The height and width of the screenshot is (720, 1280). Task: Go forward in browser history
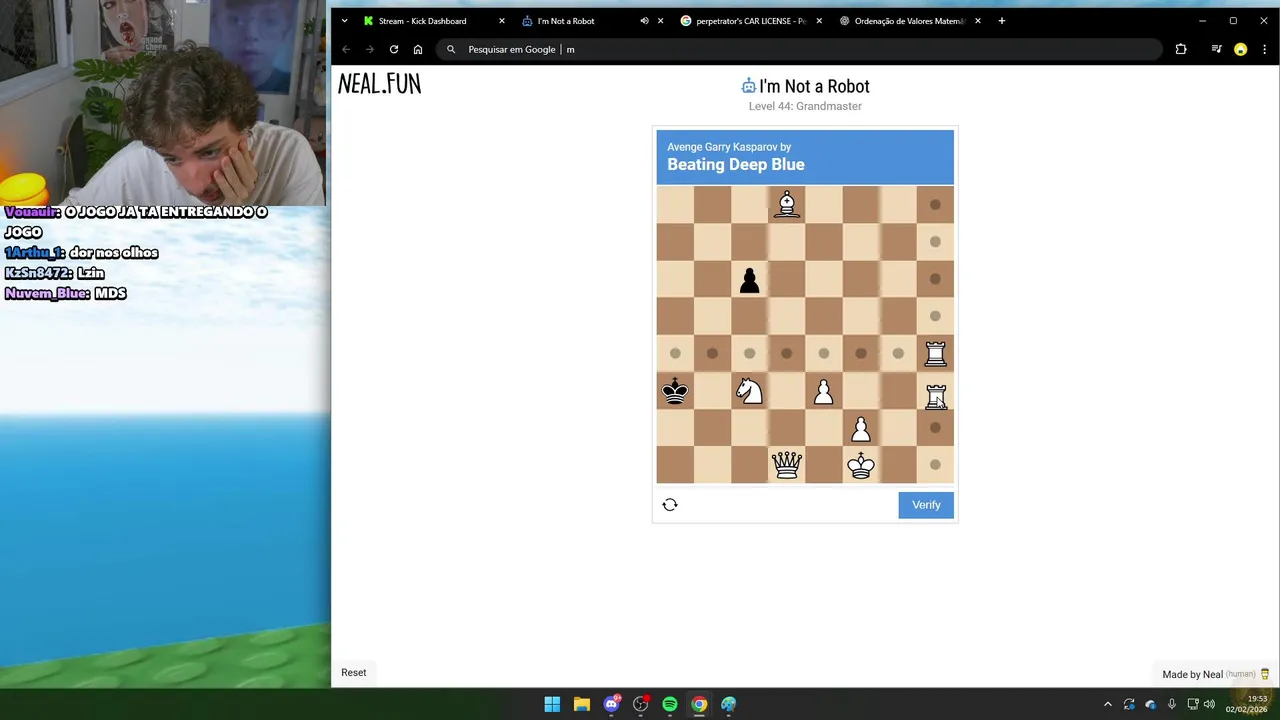coord(370,49)
